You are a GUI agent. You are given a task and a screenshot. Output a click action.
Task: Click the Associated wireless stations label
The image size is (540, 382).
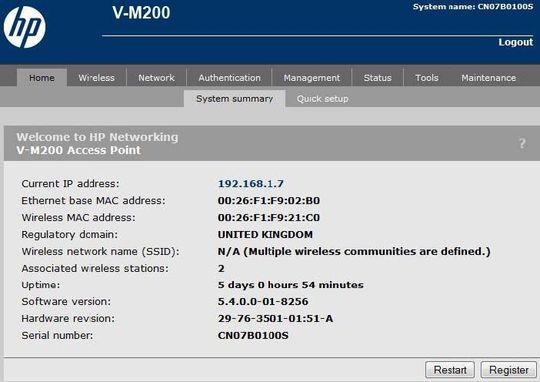95,268
